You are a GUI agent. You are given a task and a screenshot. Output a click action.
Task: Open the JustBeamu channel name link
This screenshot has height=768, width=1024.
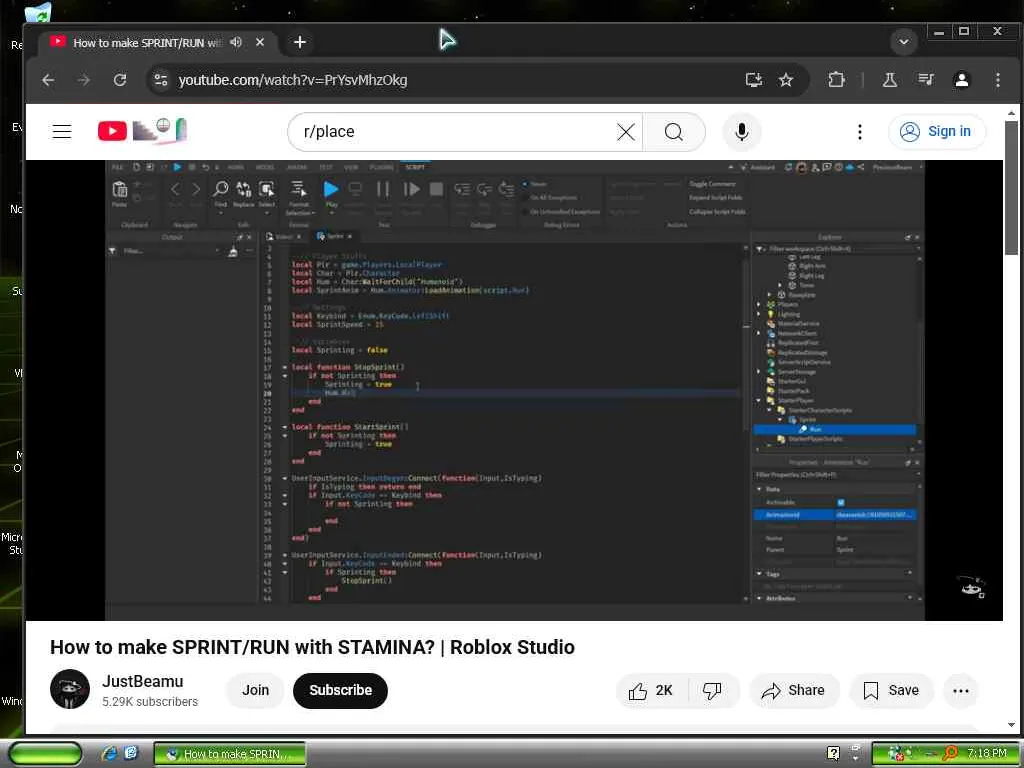coord(142,681)
